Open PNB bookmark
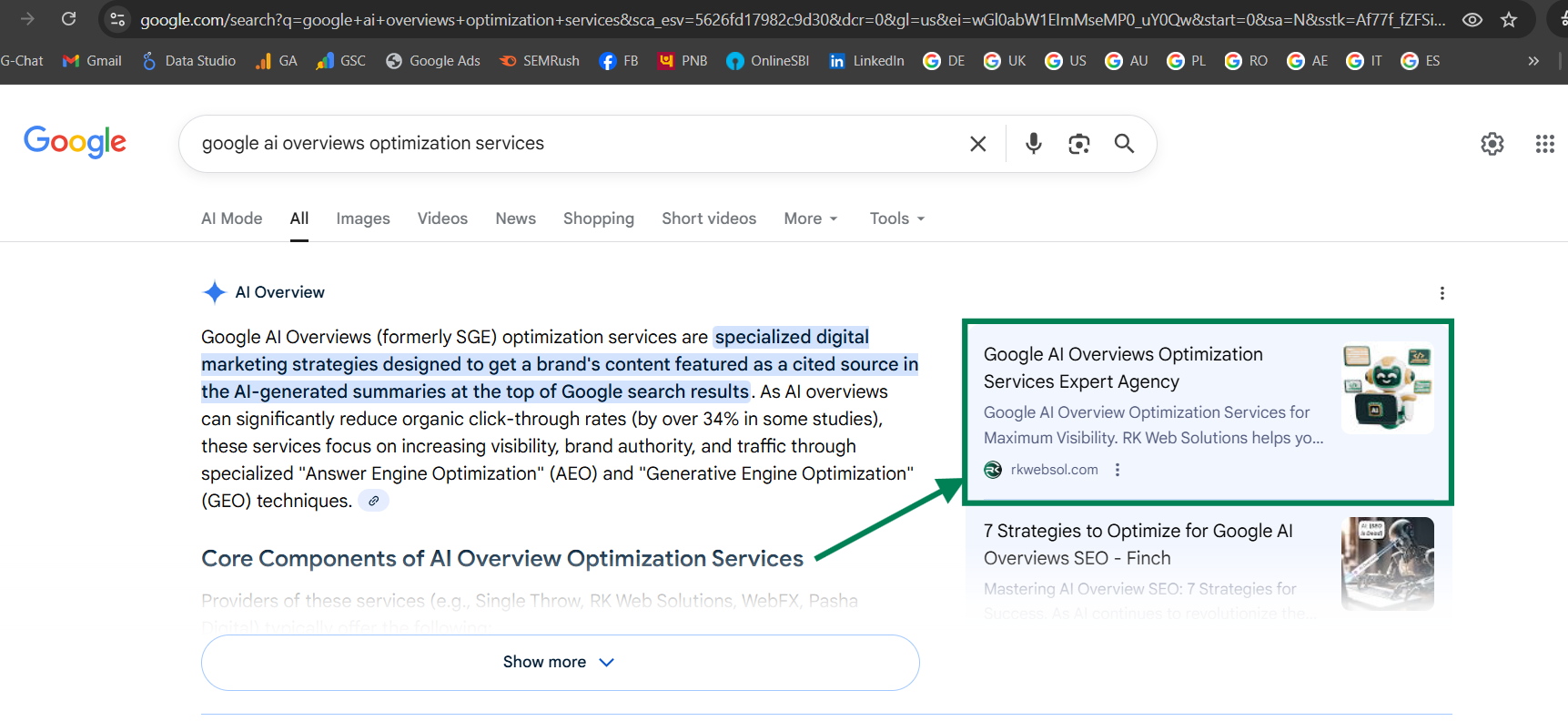 tap(683, 61)
